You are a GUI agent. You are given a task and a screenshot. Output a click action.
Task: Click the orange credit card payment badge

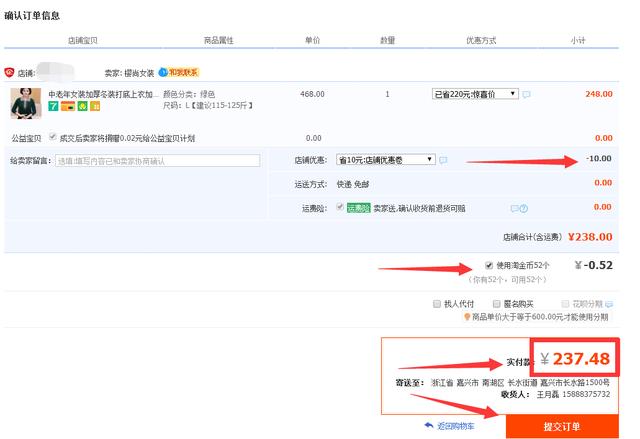[x=68, y=106]
